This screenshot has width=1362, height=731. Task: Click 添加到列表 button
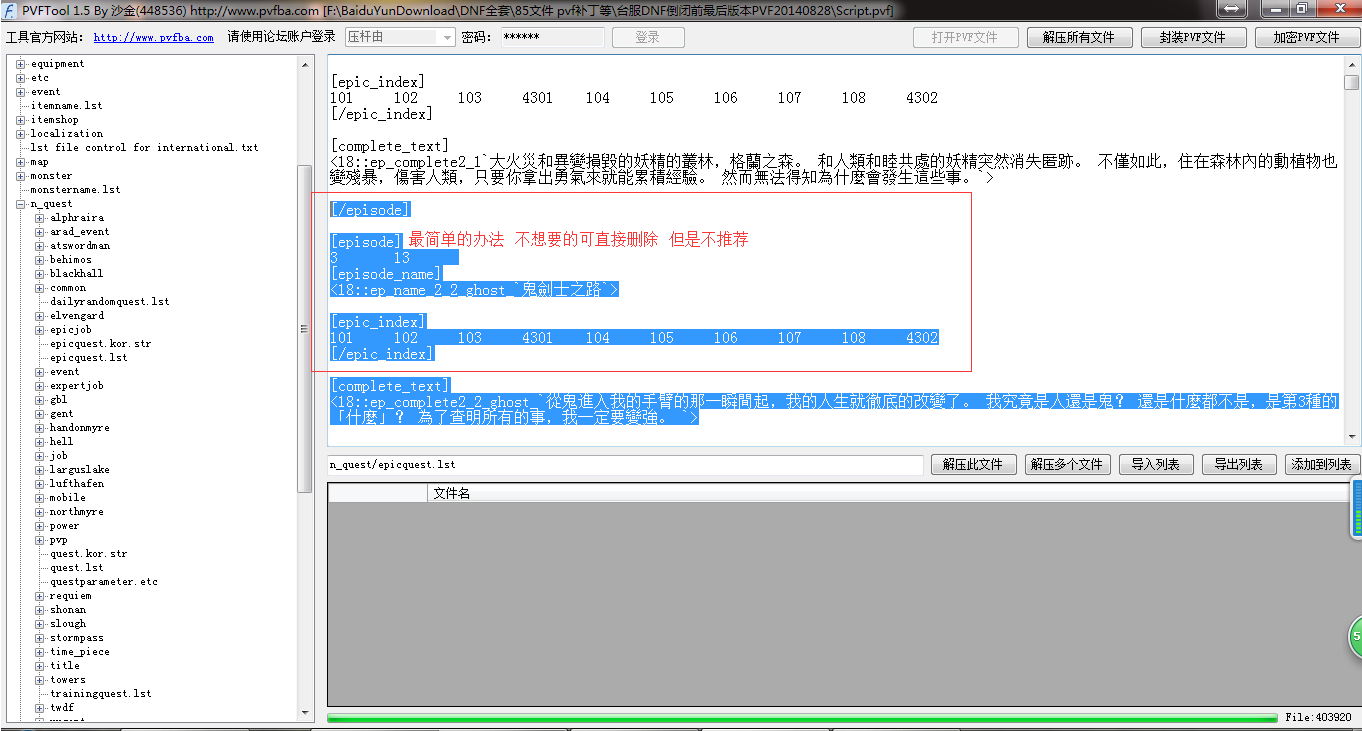(x=1321, y=464)
